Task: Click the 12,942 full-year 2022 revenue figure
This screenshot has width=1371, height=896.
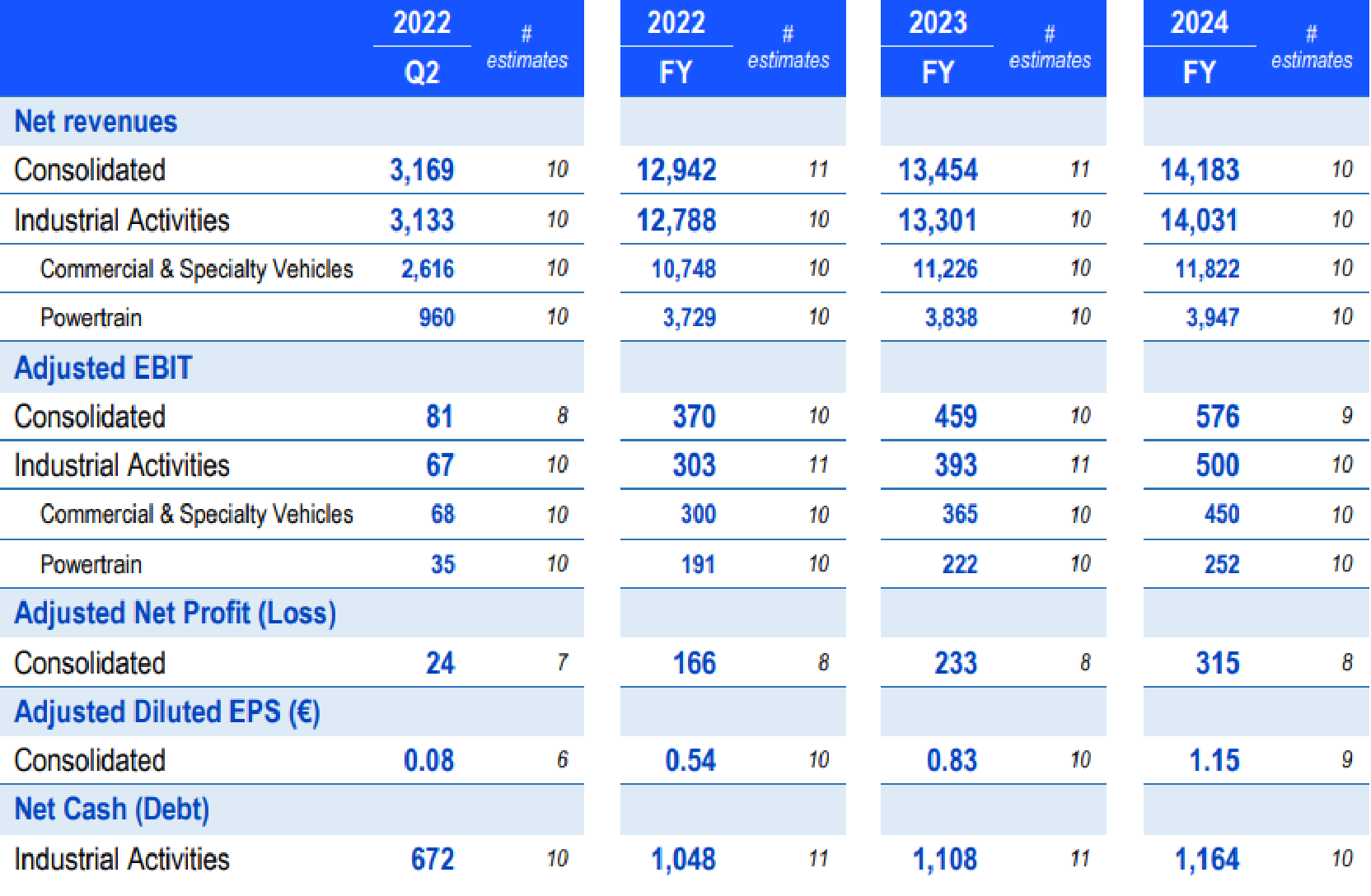Action: [x=674, y=170]
